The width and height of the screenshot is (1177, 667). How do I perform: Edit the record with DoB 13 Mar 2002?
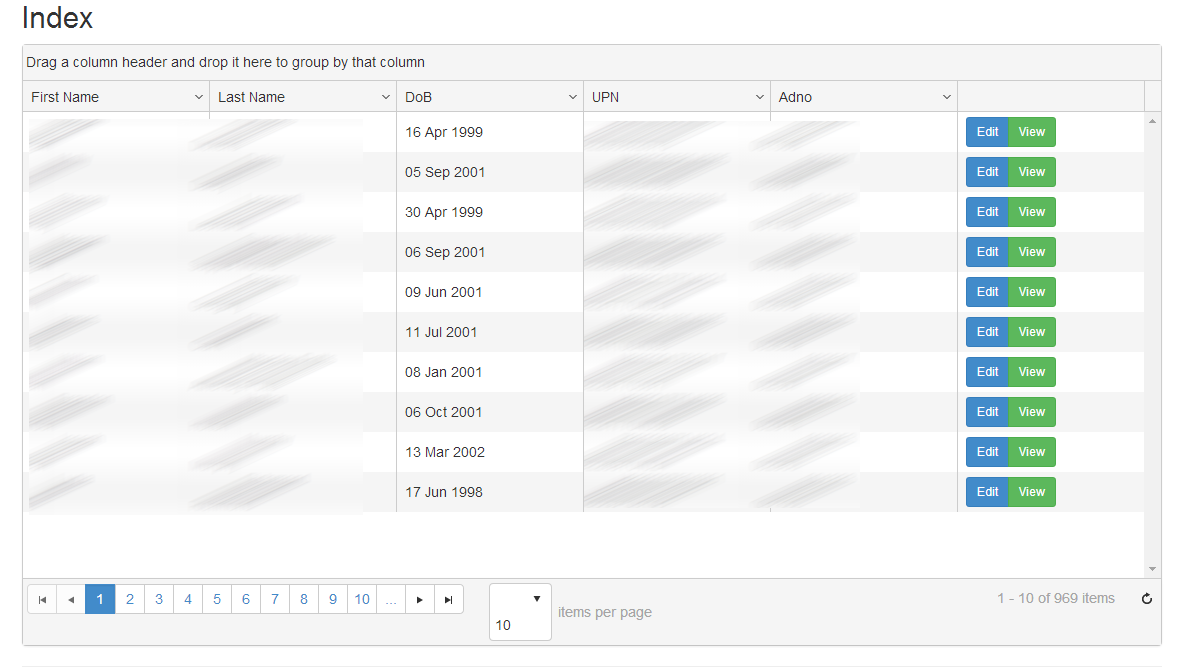click(987, 452)
